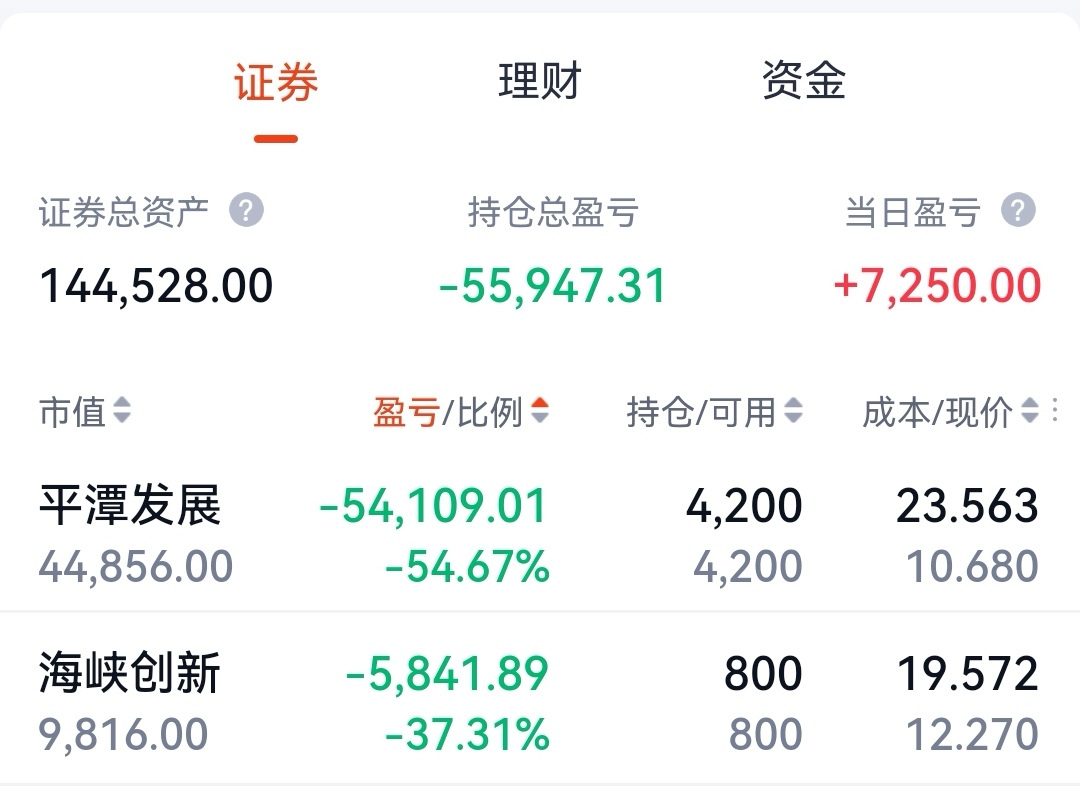Tap 海峡创新 current price 12.270
Viewport: 1080px width, 792px height.
point(972,734)
